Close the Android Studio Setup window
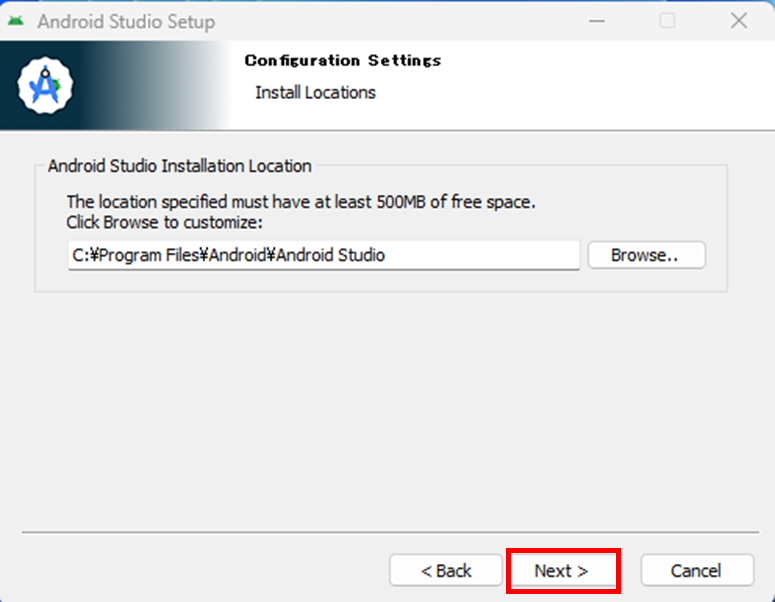 pyautogui.click(x=739, y=21)
